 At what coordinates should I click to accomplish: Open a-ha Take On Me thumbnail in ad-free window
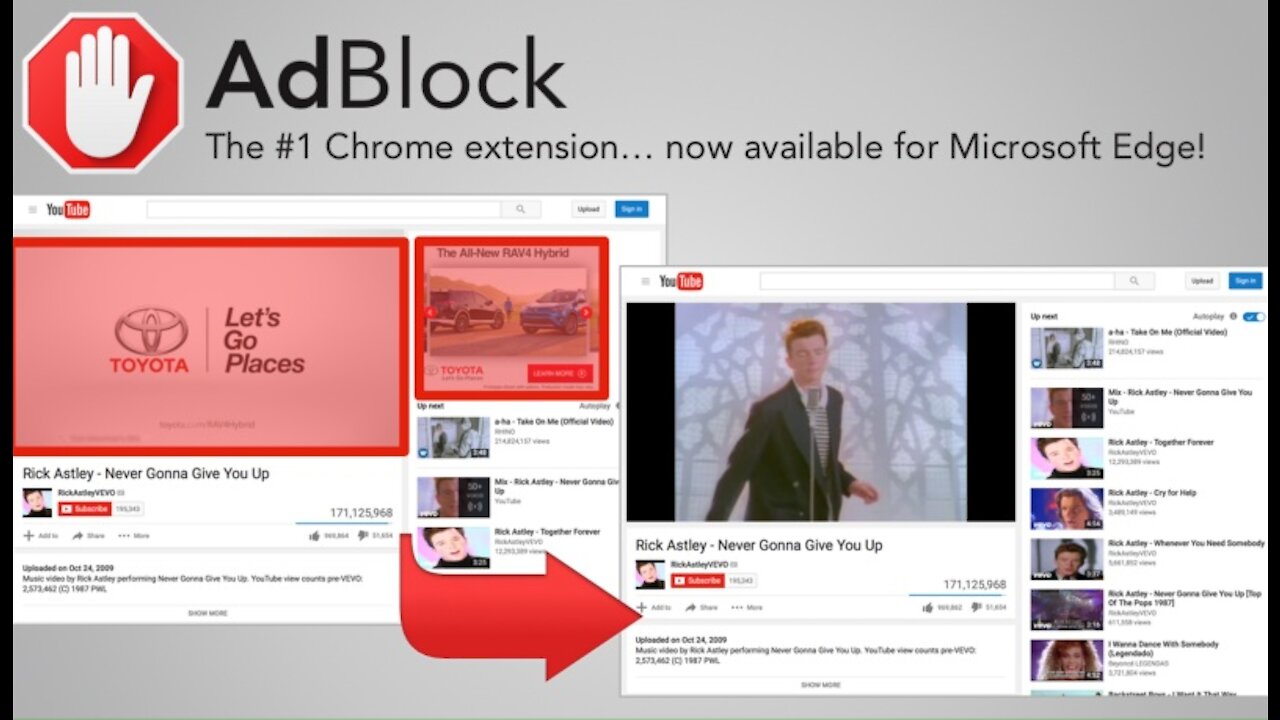click(x=1067, y=348)
